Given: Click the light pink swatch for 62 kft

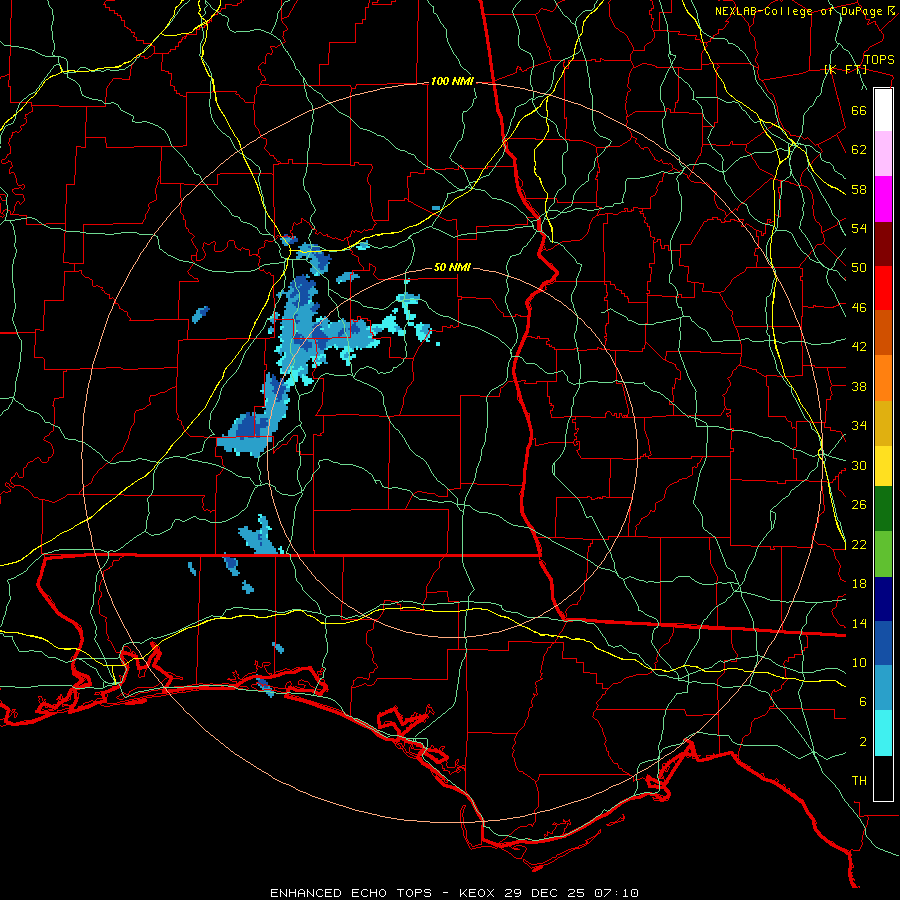Looking at the screenshot, I should click(883, 154).
